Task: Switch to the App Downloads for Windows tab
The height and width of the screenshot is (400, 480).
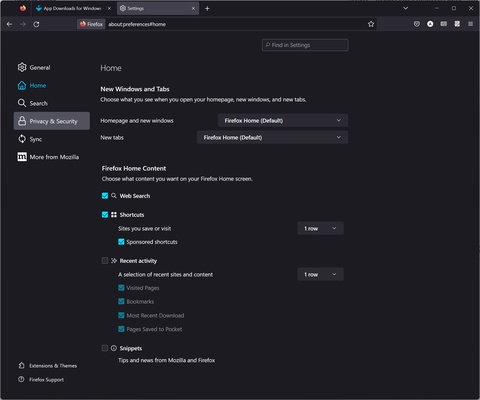Action: click(x=73, y=8)
